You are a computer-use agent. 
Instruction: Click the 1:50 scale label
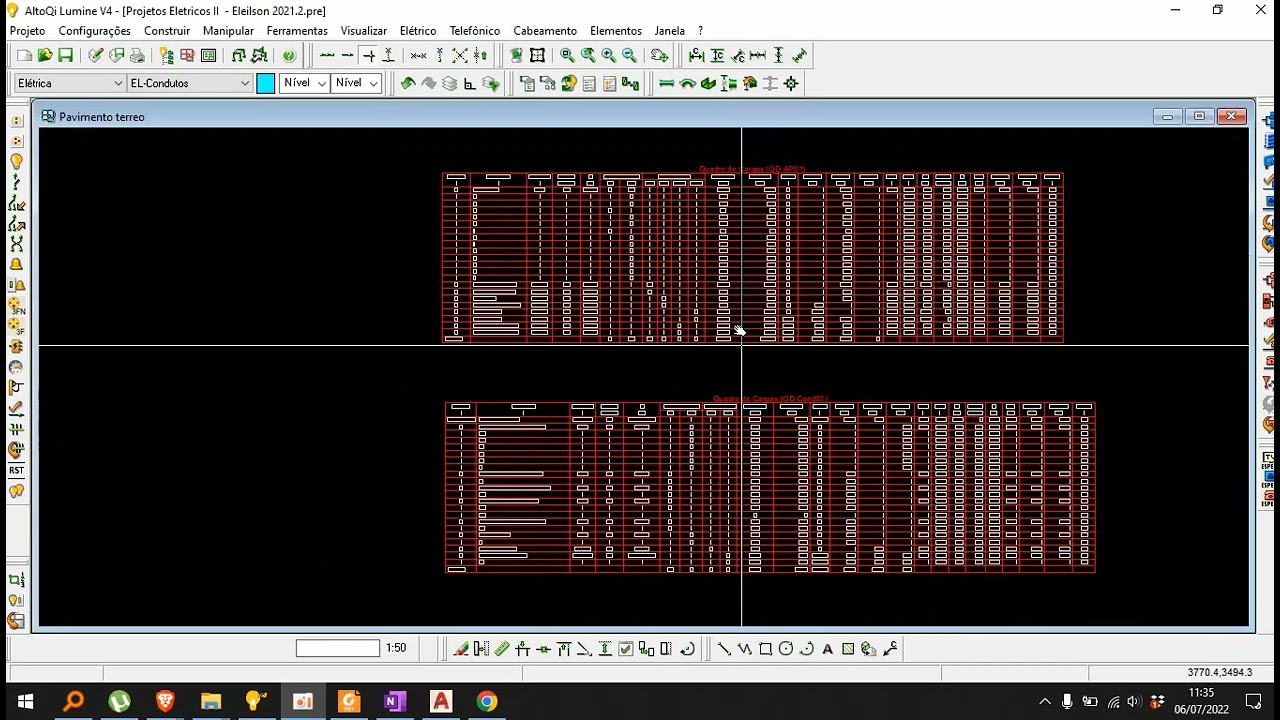click(x=396, y=648)
